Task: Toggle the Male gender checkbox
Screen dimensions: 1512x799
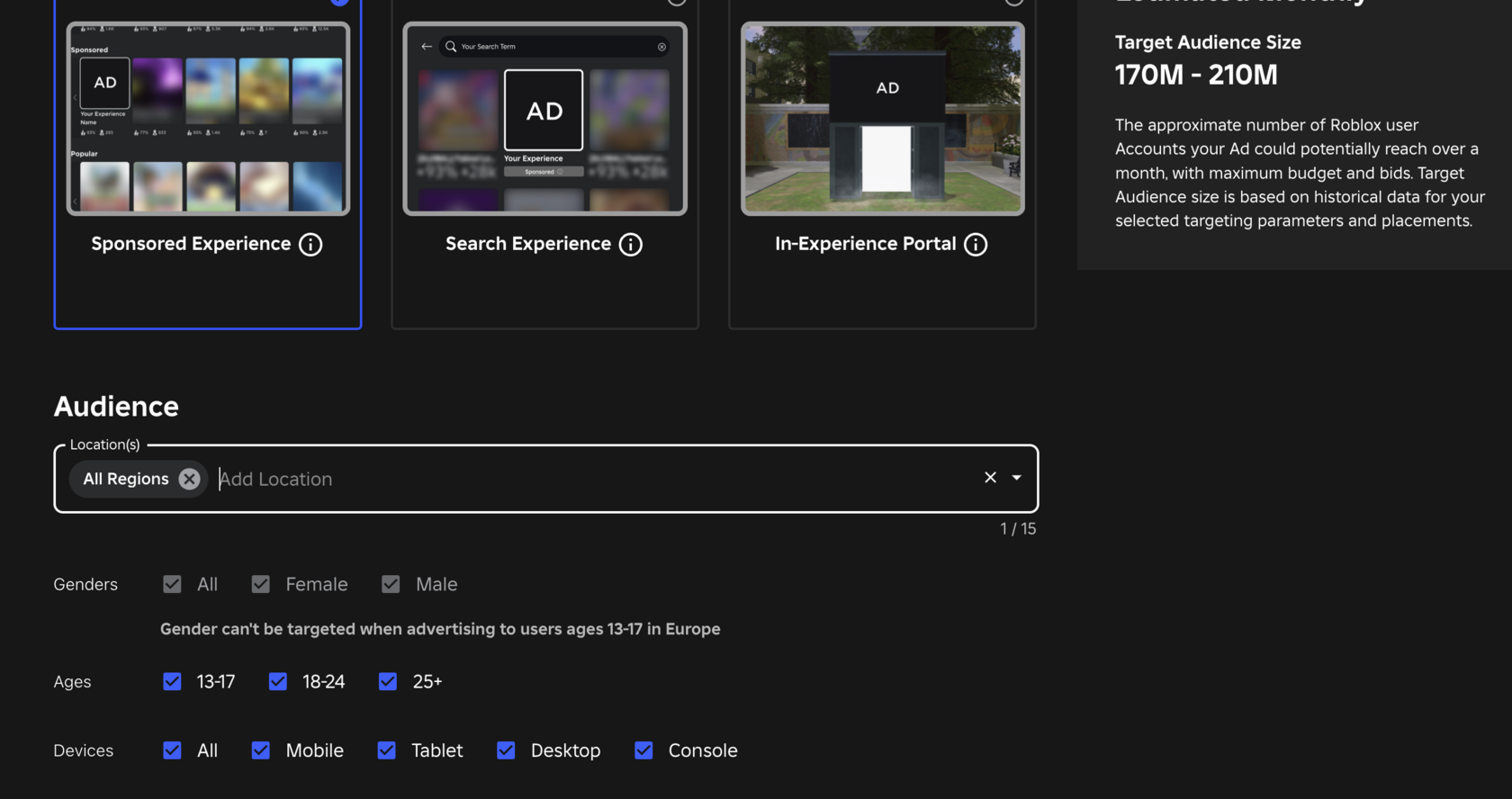Action: [x=391, y=585]
